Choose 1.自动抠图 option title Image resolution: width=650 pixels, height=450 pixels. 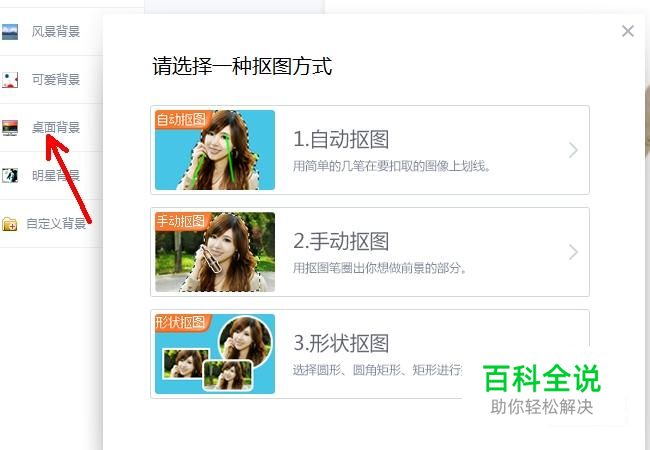tap(341, 139)
